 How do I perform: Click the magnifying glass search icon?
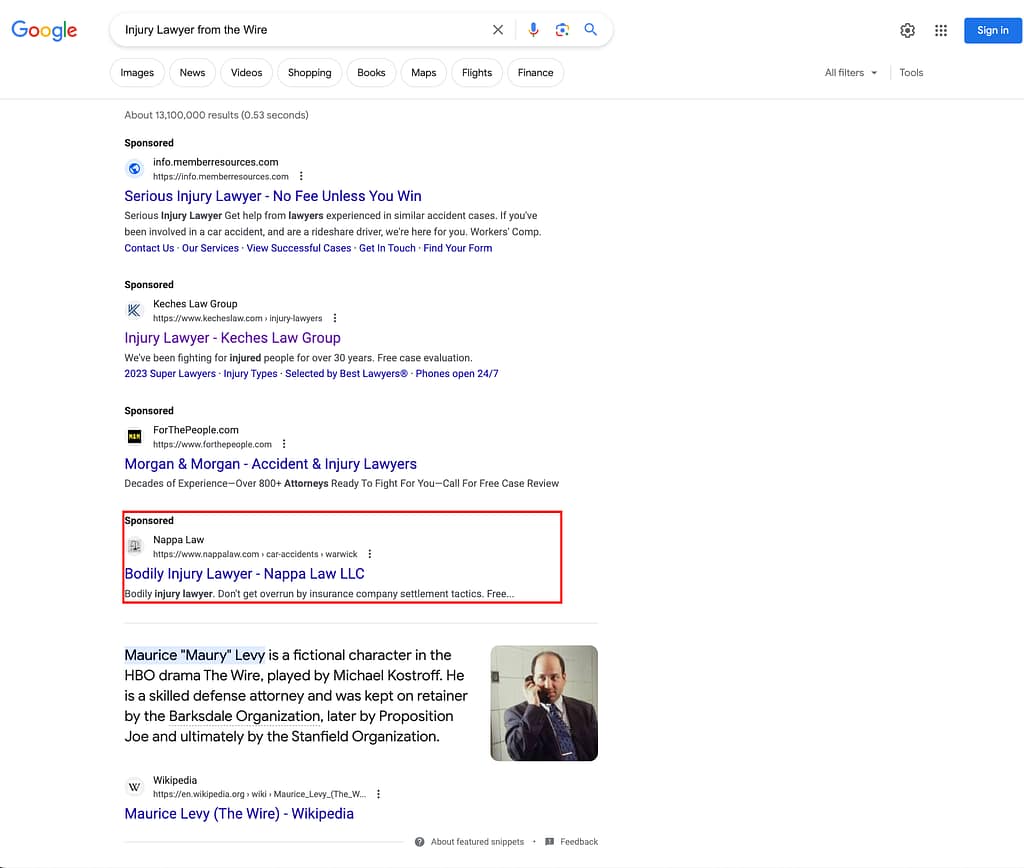(590, 29)
